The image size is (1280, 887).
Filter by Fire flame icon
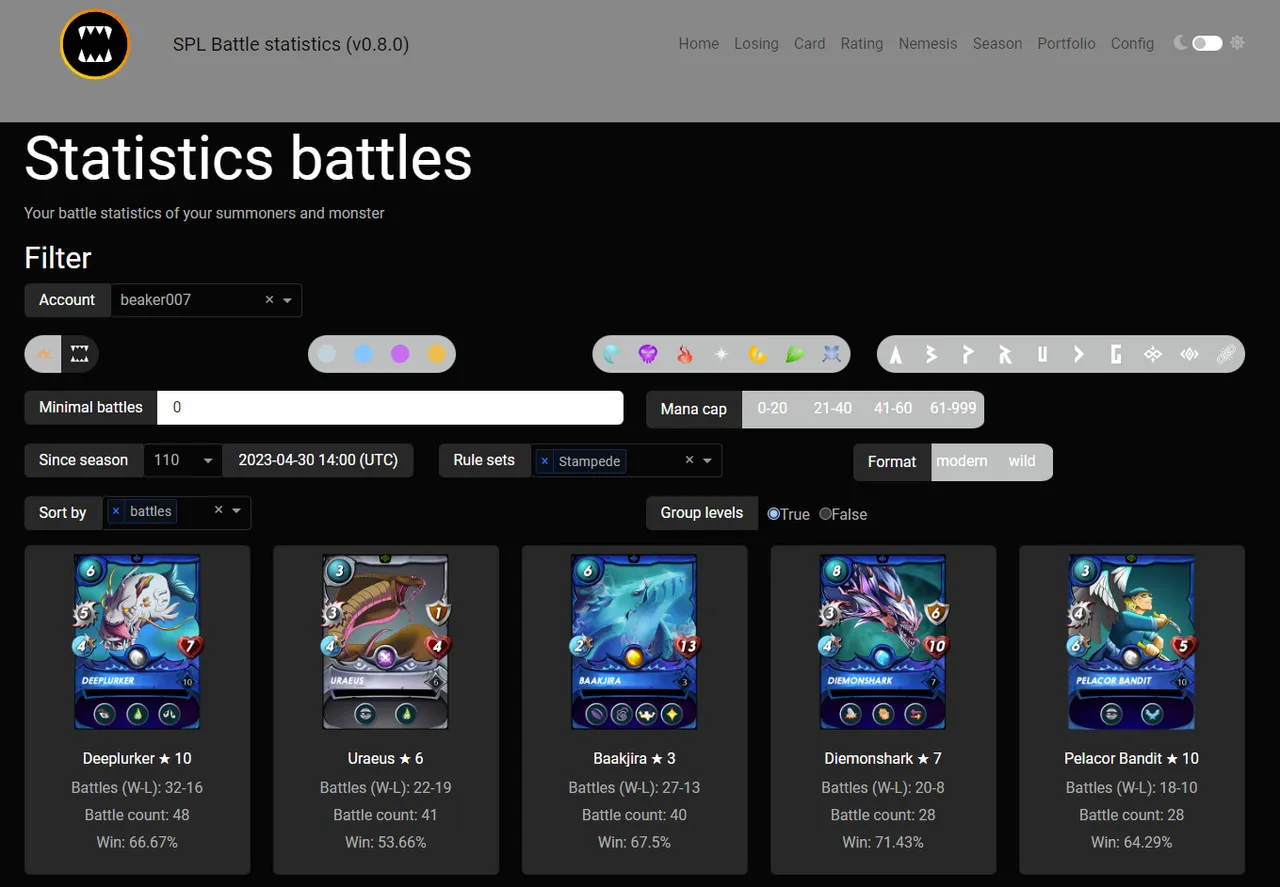tap(685, 354)
